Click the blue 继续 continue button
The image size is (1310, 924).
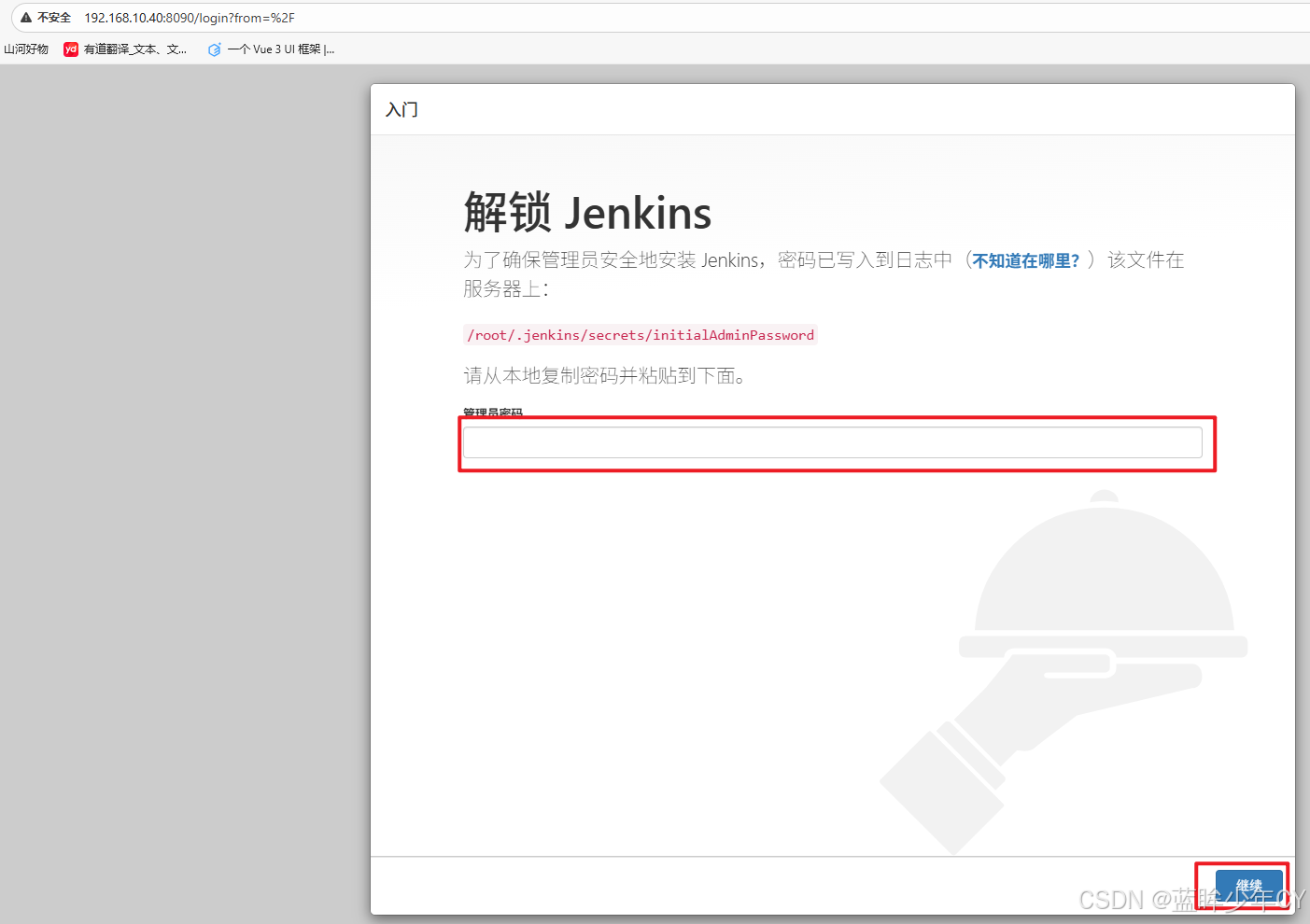[1248, 886]
